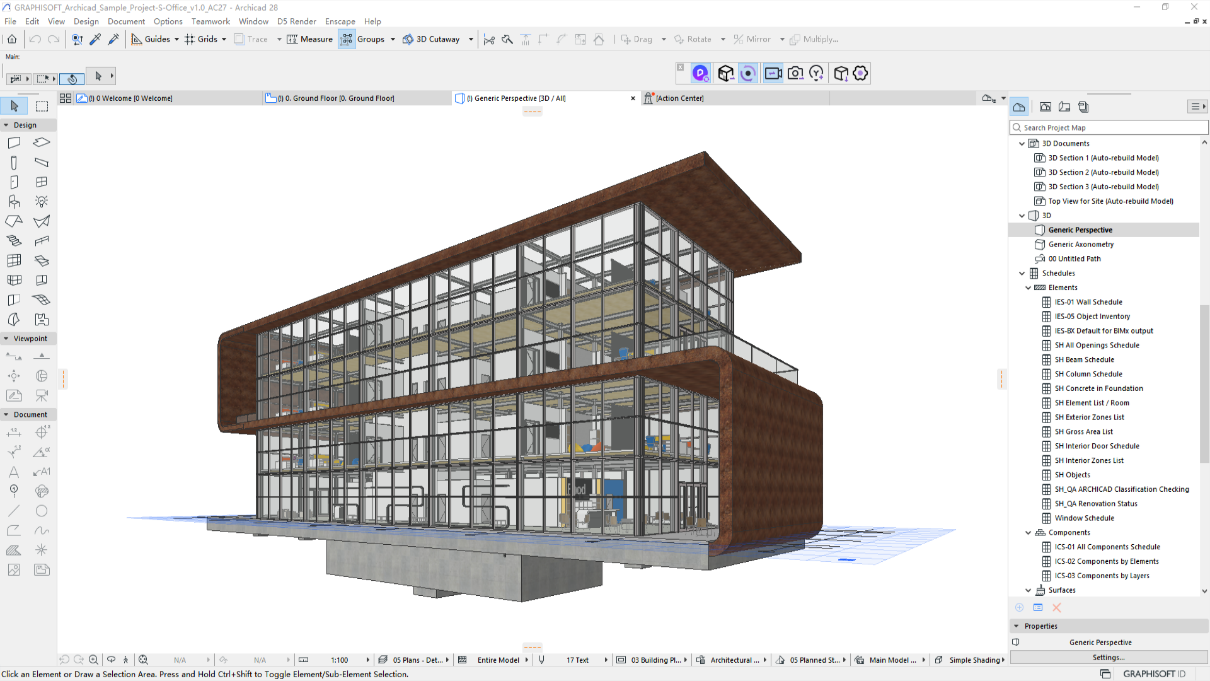
Task: Open the Generic Axonometry view
Action: [x=1080, y=244]
